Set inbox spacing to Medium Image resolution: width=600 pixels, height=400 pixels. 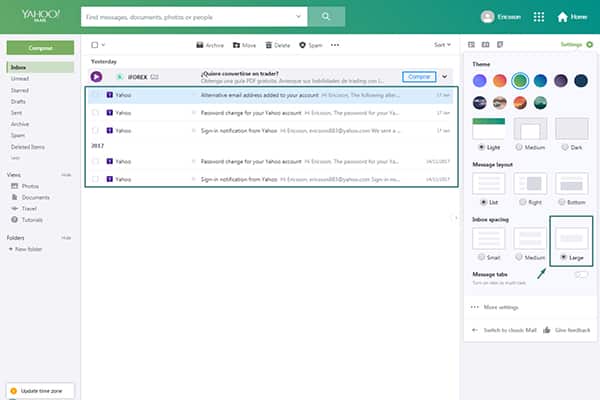(519, 257)
